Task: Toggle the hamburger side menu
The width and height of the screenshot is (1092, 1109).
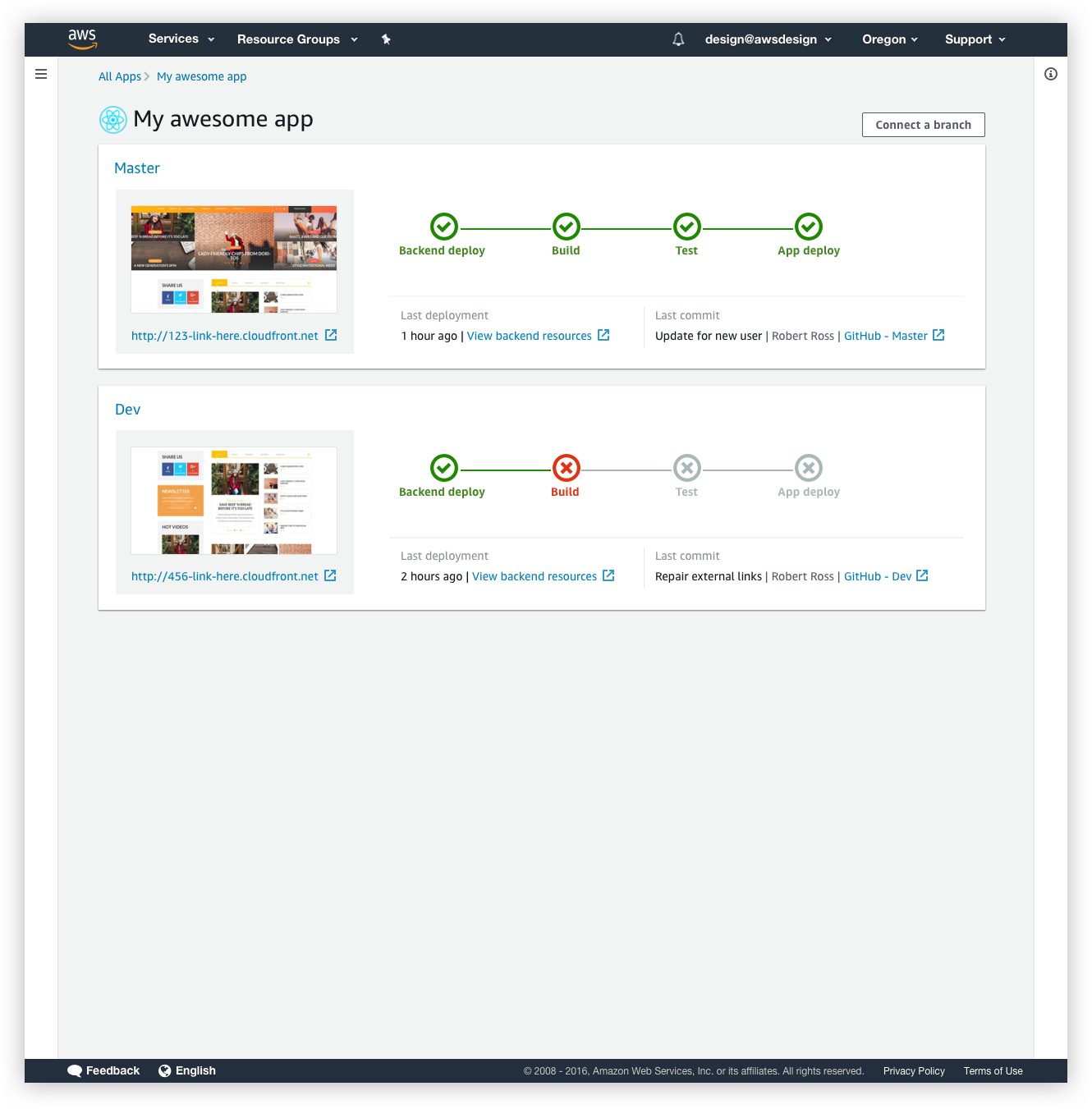Action: pyautogui.click(x=41, y=74)
